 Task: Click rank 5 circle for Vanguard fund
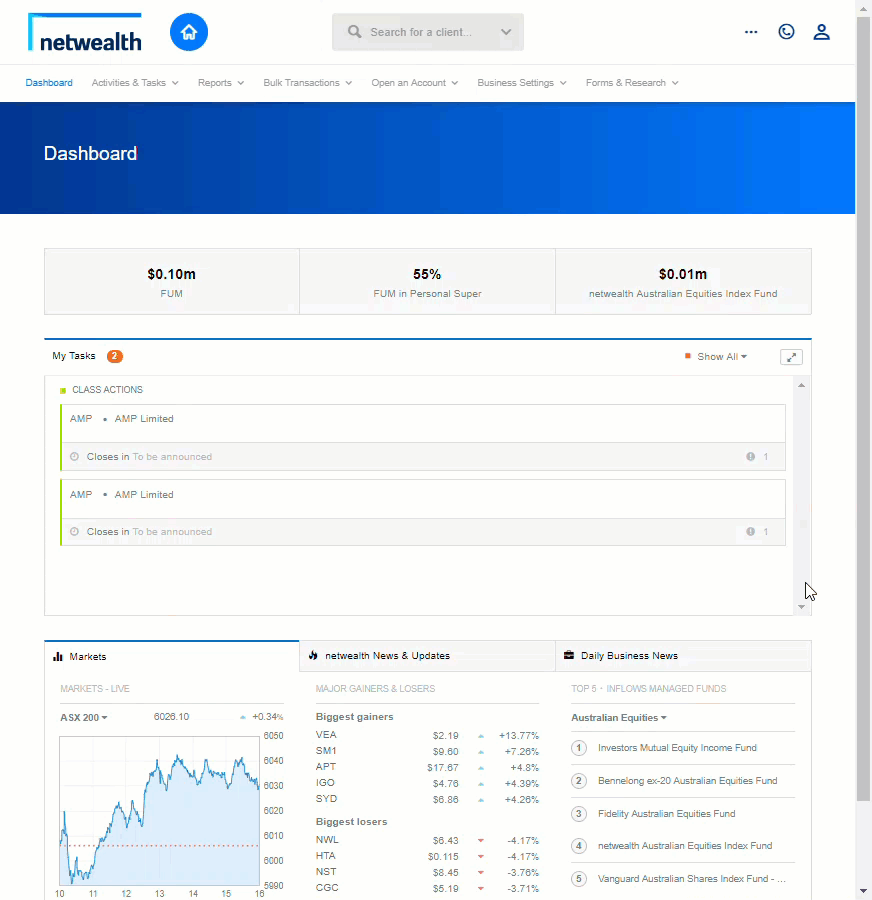[579, 879]
